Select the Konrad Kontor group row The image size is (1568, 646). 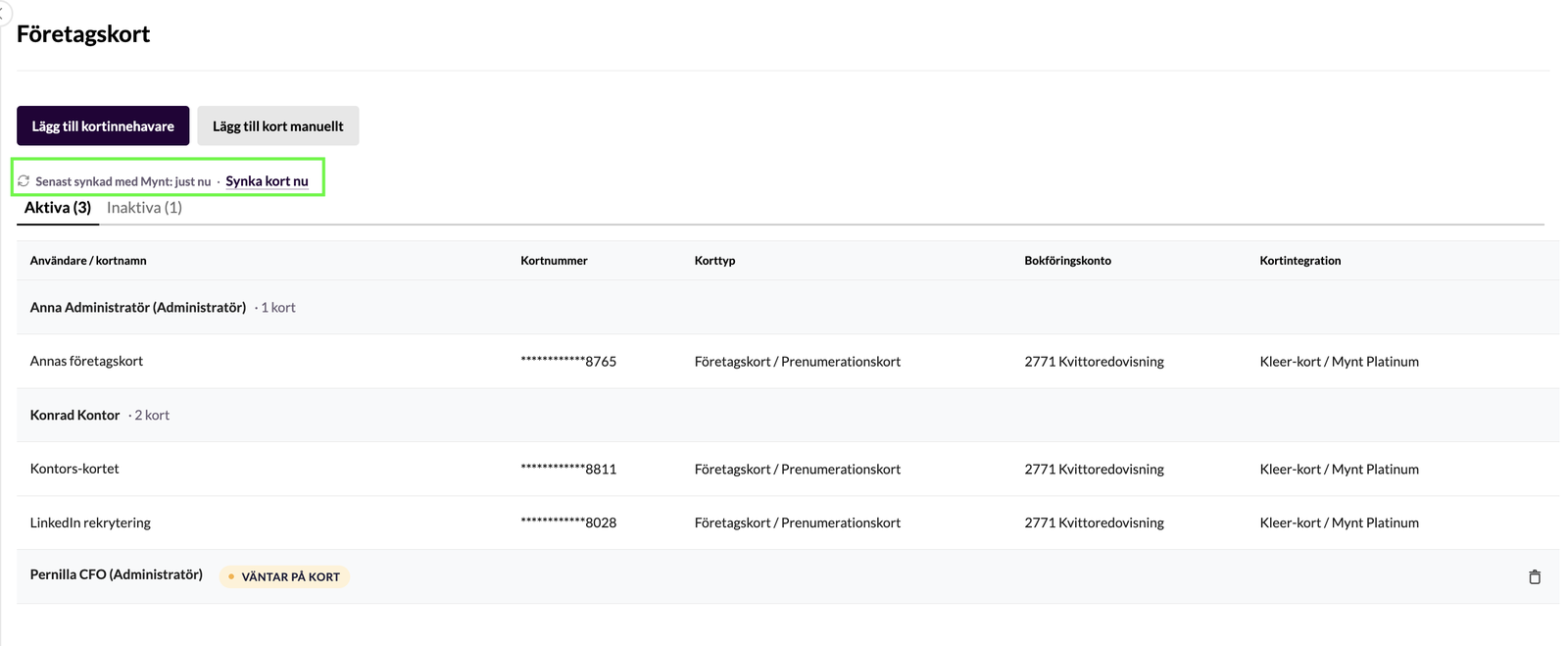point(788,415)
